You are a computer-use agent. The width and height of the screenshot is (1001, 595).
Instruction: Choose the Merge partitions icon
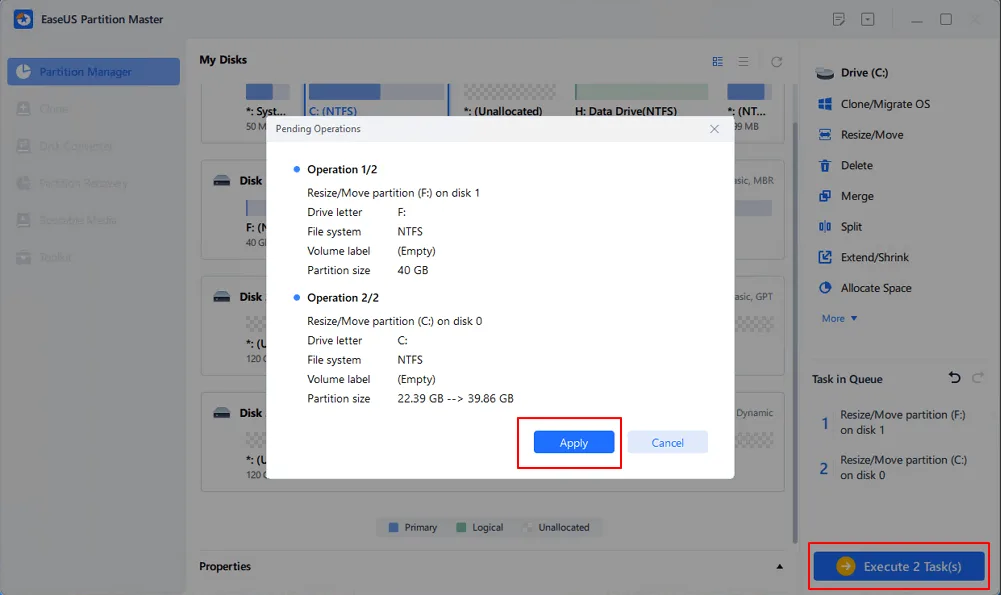(x=825, y=196)
